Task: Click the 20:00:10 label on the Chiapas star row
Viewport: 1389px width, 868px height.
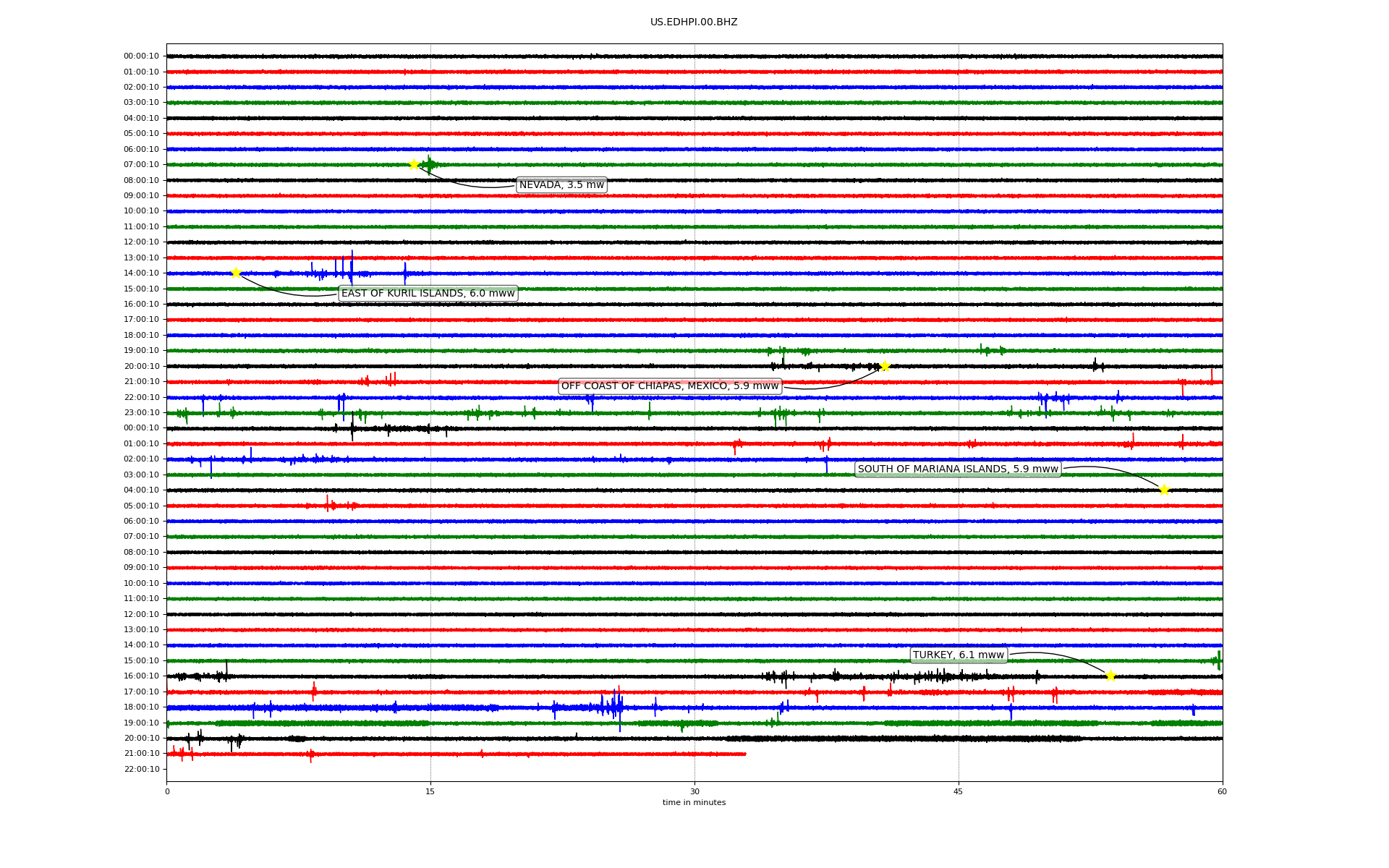Action: click(141, 366)
